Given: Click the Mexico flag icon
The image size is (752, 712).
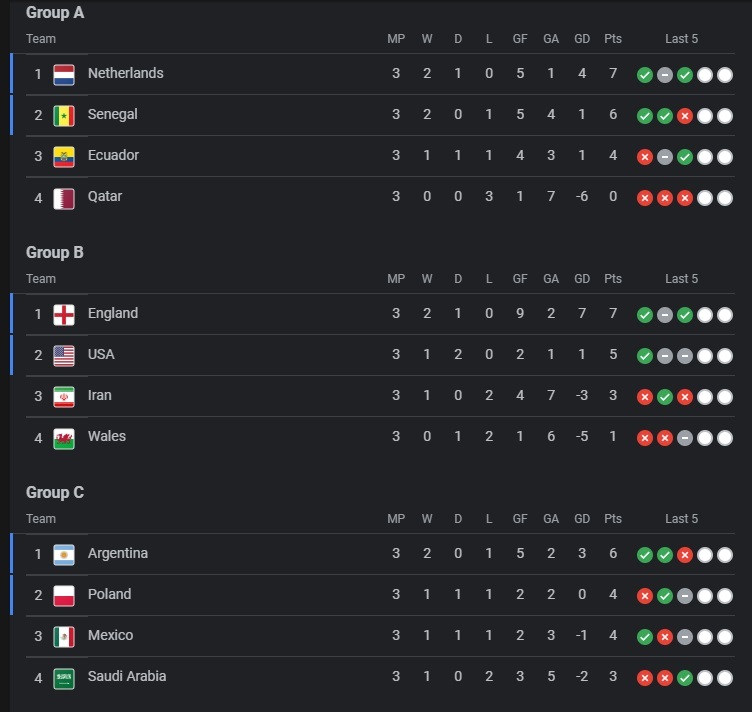Looking at the screenshot, I should tap(64, 637).
